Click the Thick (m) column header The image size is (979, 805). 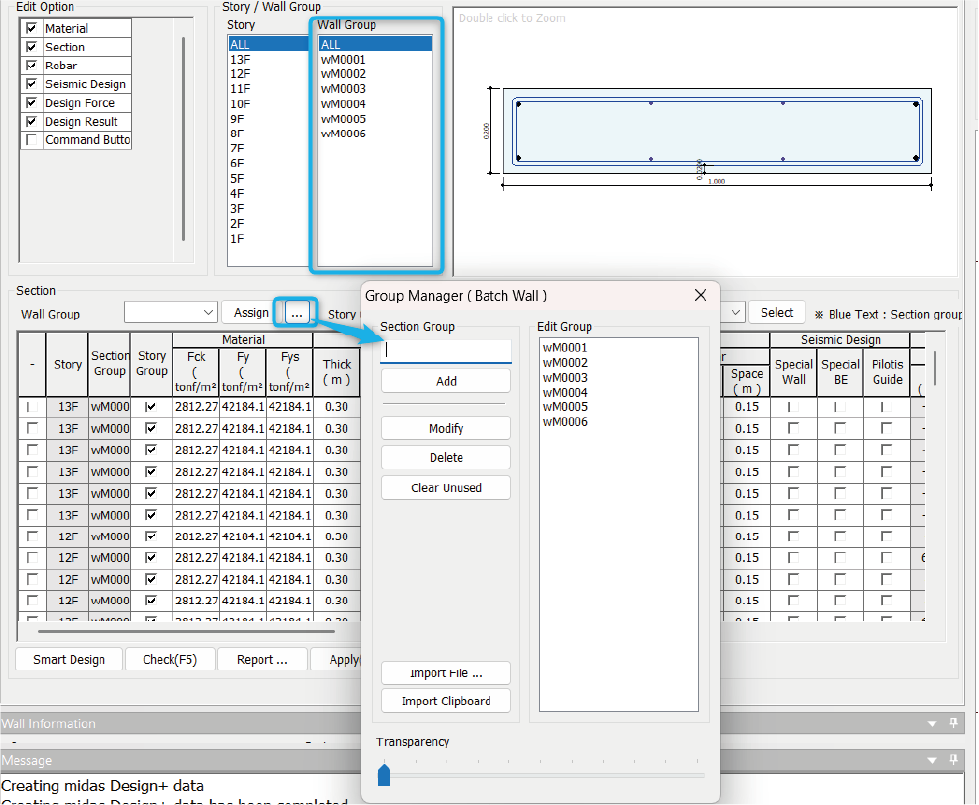tap(337, 372)
